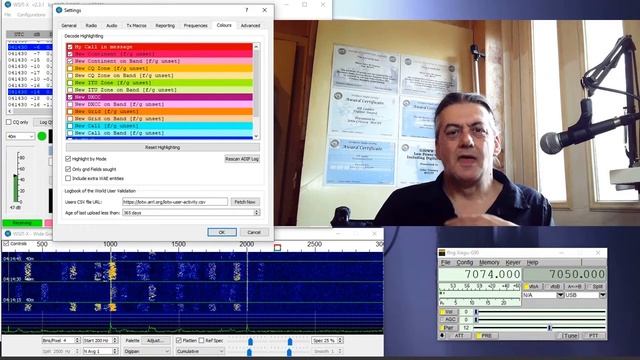Open the Reporting tab

point(165,26)
